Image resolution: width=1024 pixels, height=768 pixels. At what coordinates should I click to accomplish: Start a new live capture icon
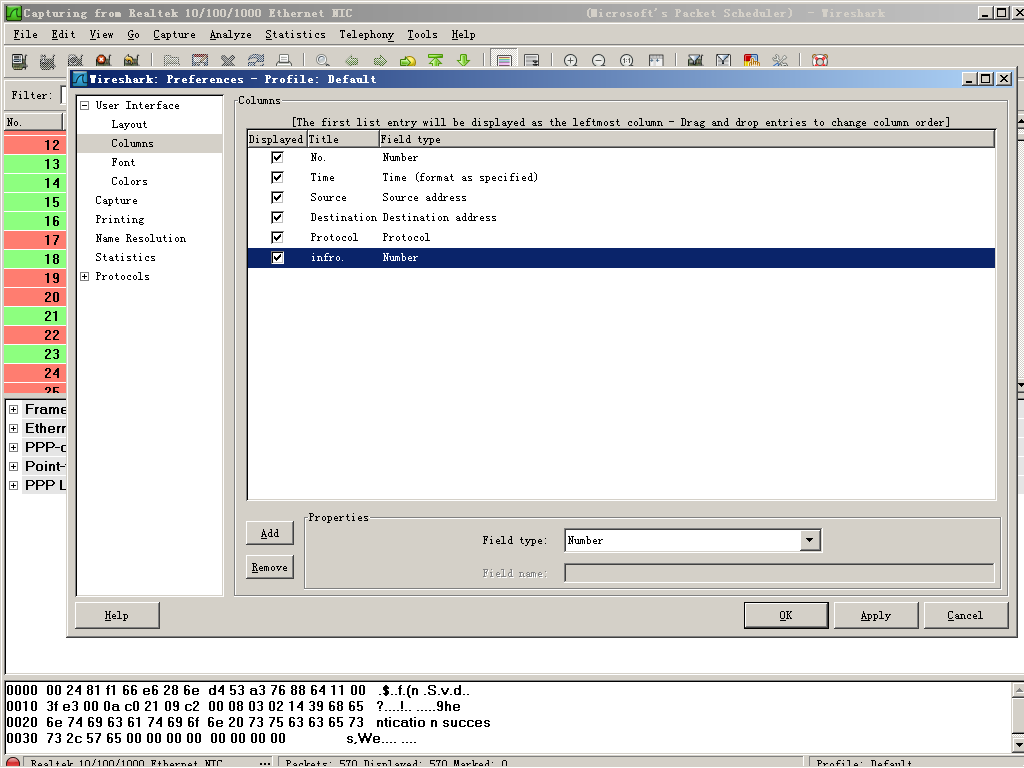[75, 61]
